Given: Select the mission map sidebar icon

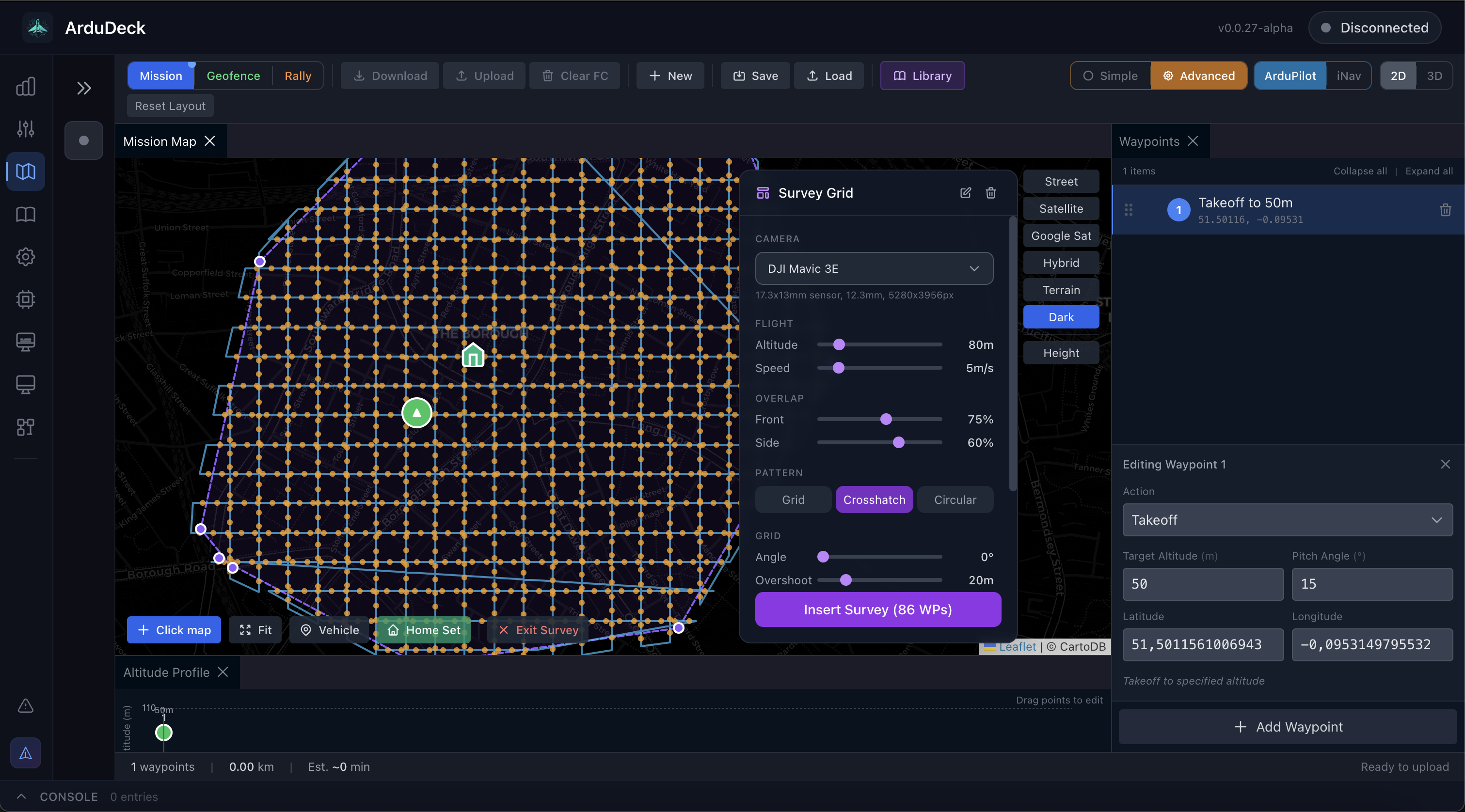Looking at the screenshot, I should 26,172.
